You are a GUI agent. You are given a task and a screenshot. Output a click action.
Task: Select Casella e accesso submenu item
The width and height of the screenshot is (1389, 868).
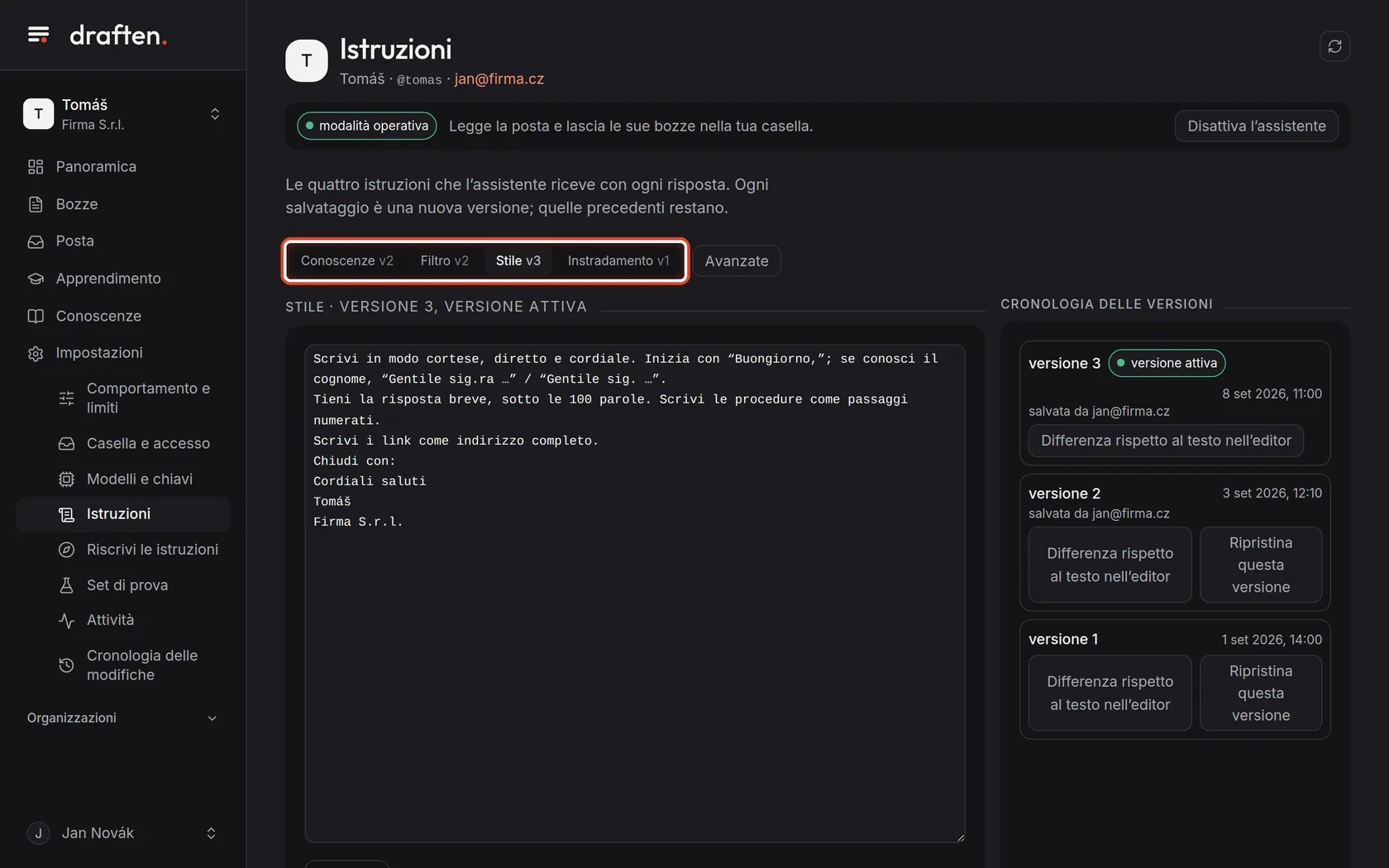coord(122,444)
